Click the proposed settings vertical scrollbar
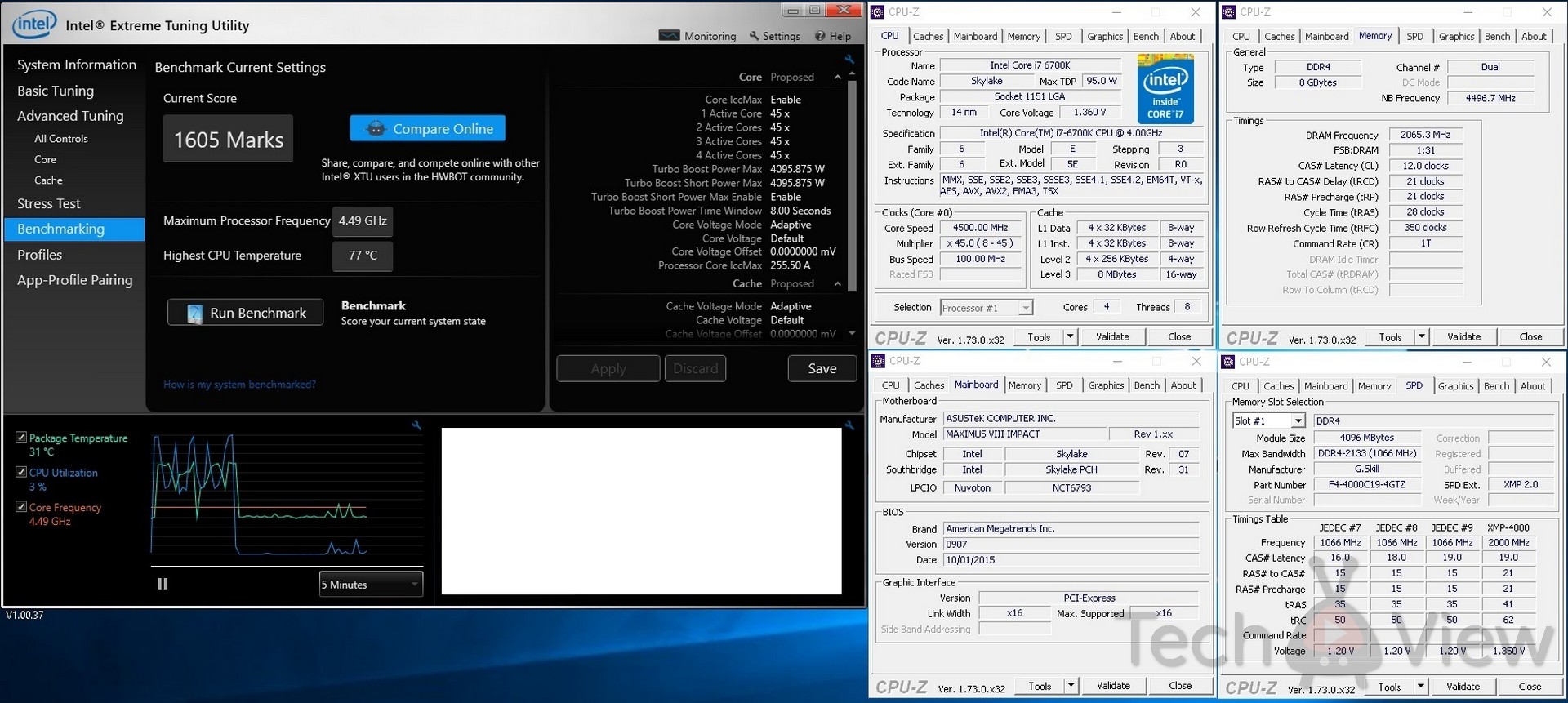Viewport: 1568px width, 703px height. (852, 185)
